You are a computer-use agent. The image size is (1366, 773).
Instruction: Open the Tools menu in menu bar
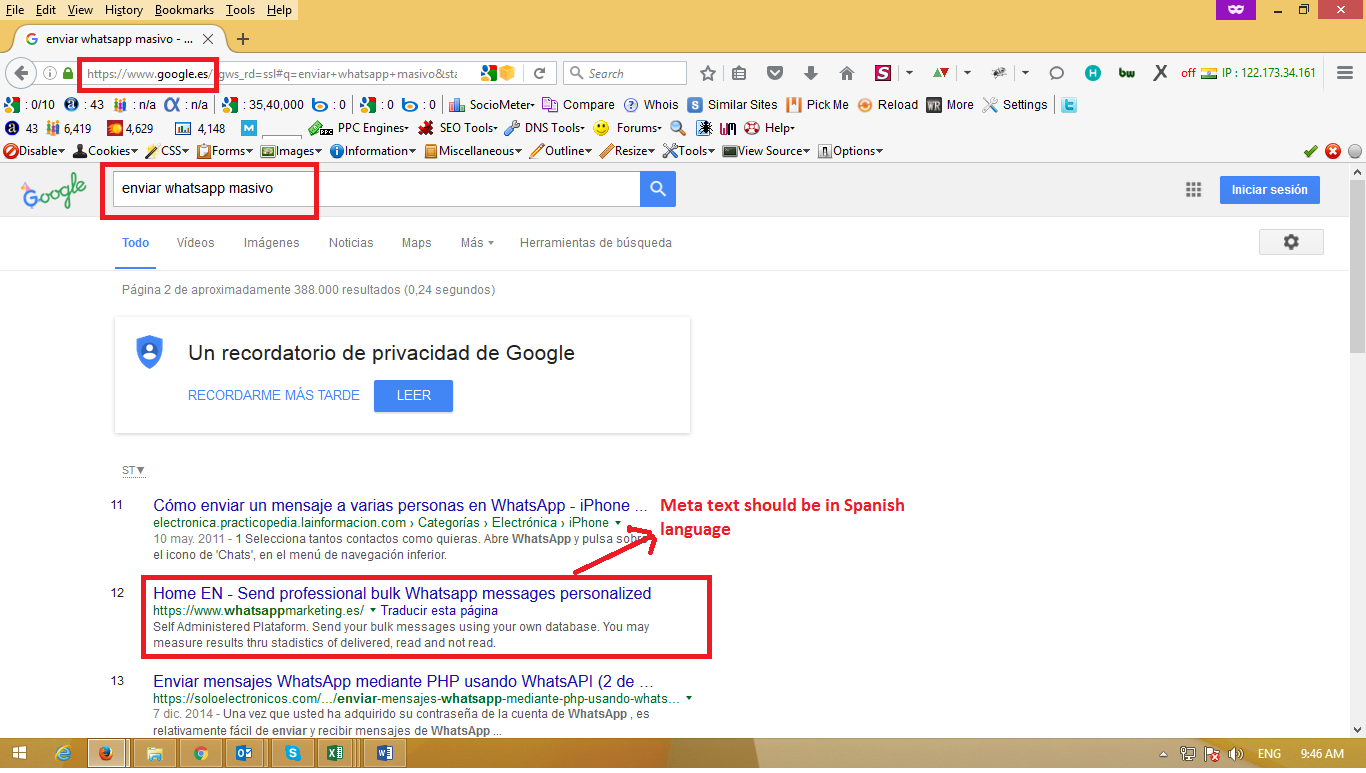click(240, 10)
